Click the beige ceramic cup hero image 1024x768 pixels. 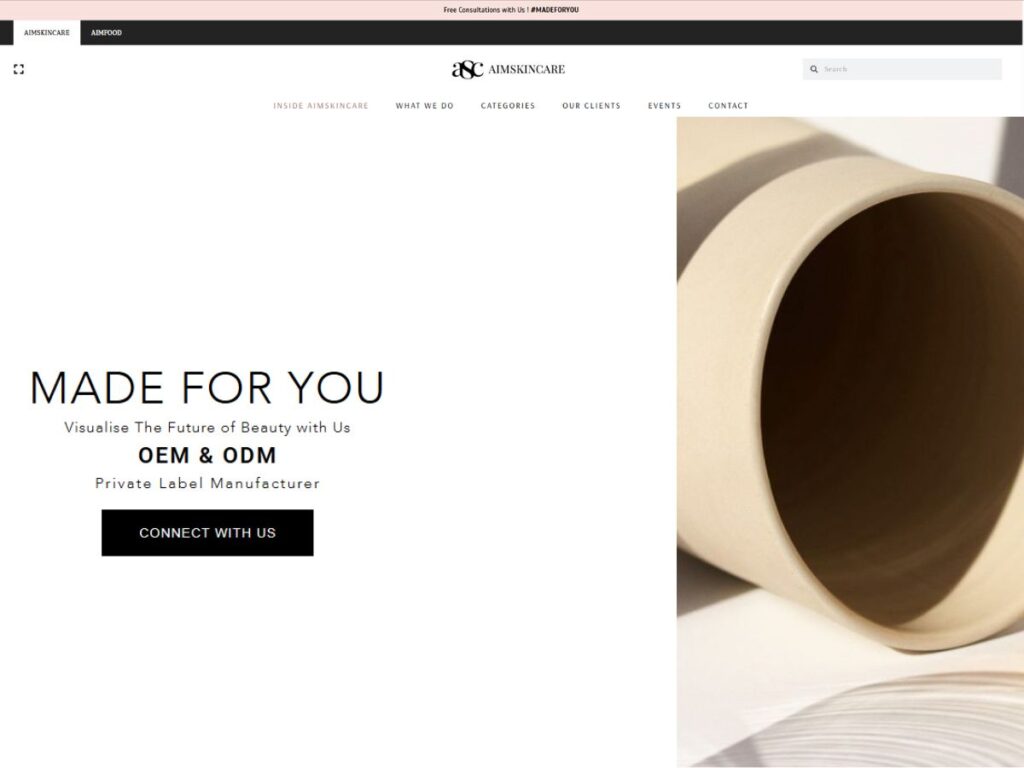[x=850, y=442]
